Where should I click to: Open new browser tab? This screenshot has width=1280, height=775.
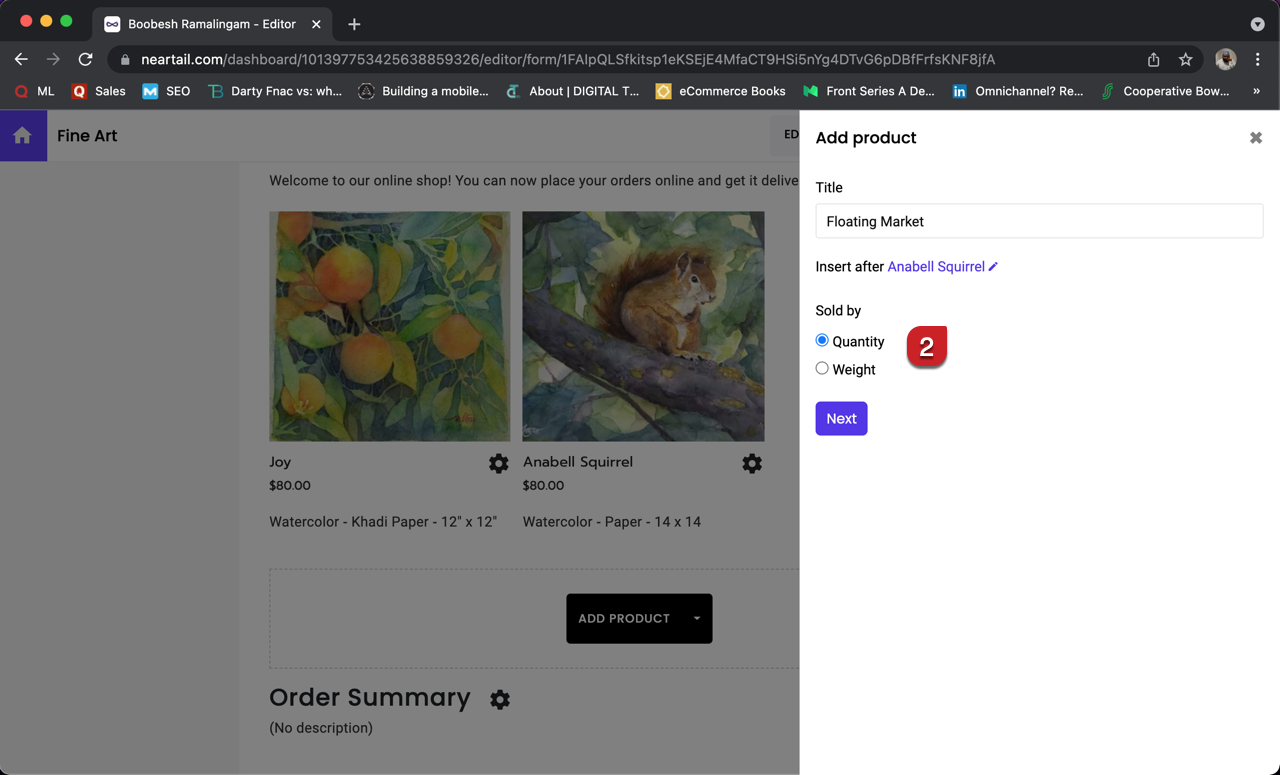[x=354, y=24]
